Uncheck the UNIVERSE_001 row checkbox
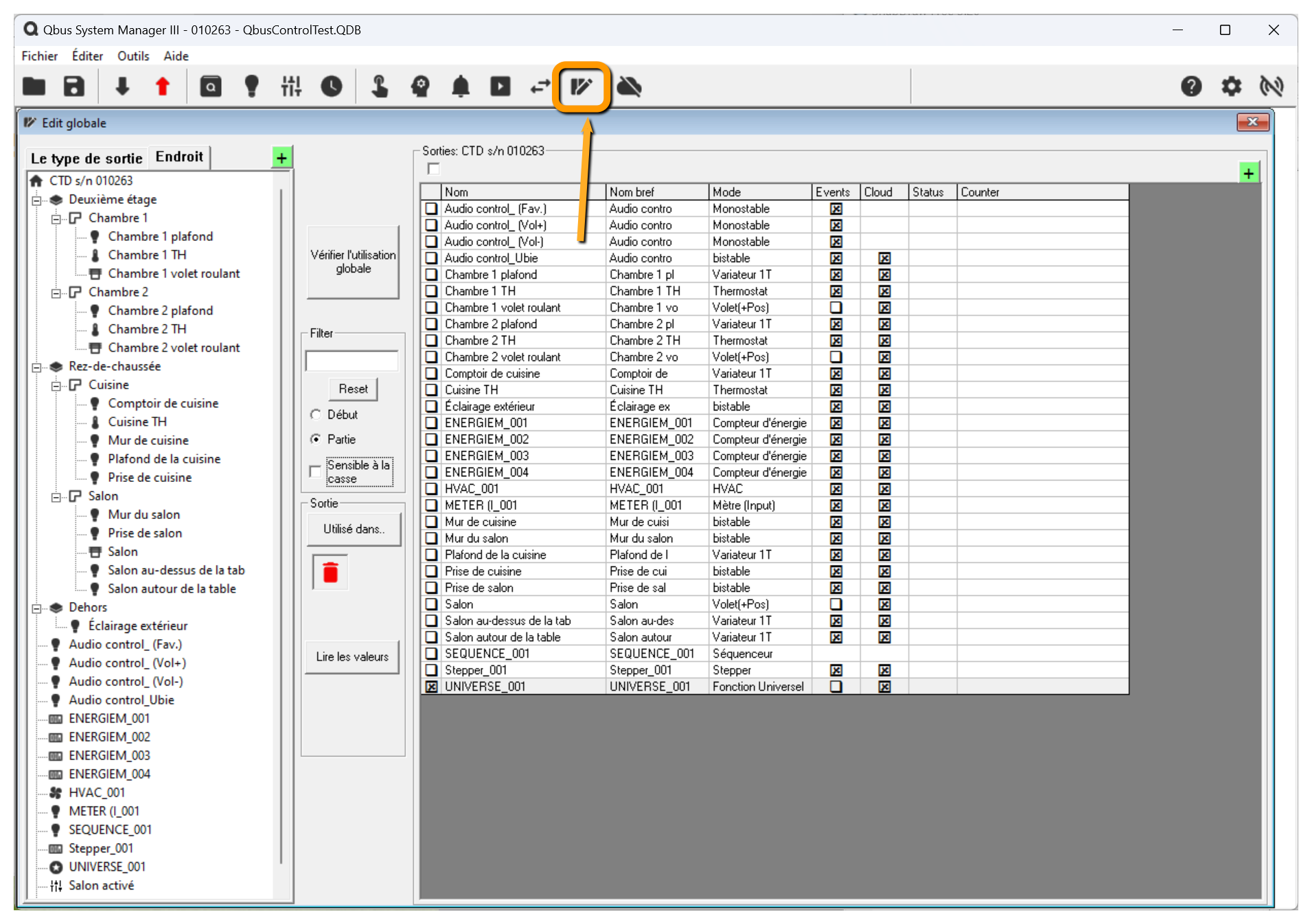The height and width of the screenshot is (924, 1312). (x=431, y=686)
